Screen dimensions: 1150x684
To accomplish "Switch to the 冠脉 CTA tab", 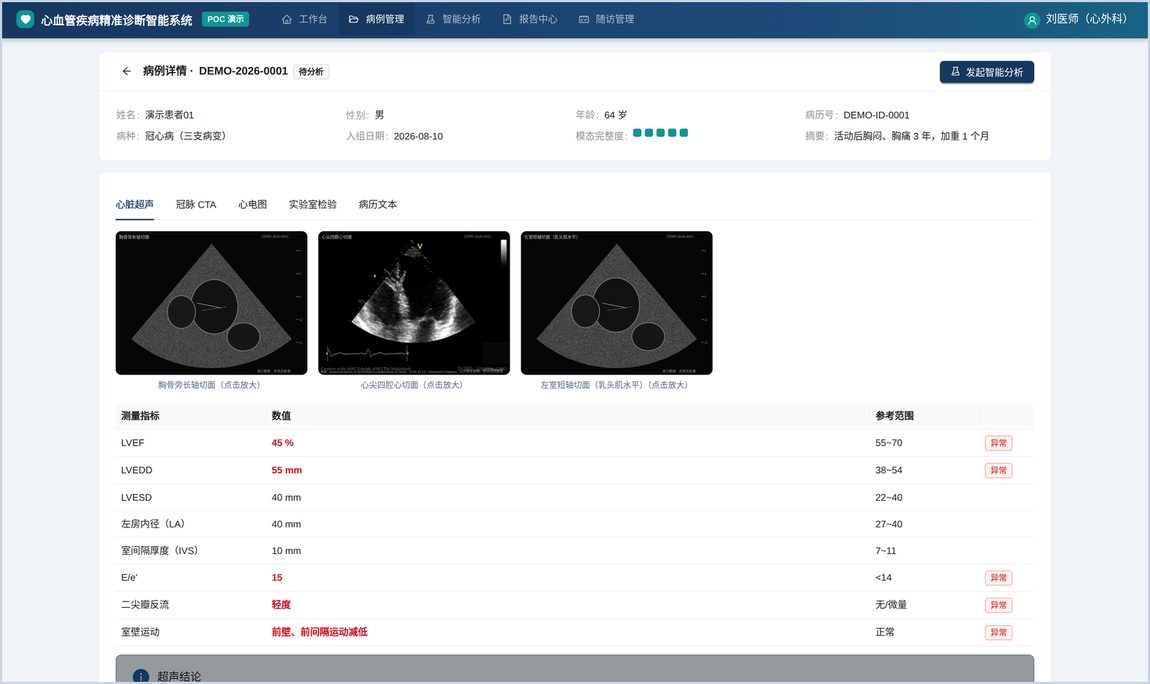I will [x=196, y=205].
